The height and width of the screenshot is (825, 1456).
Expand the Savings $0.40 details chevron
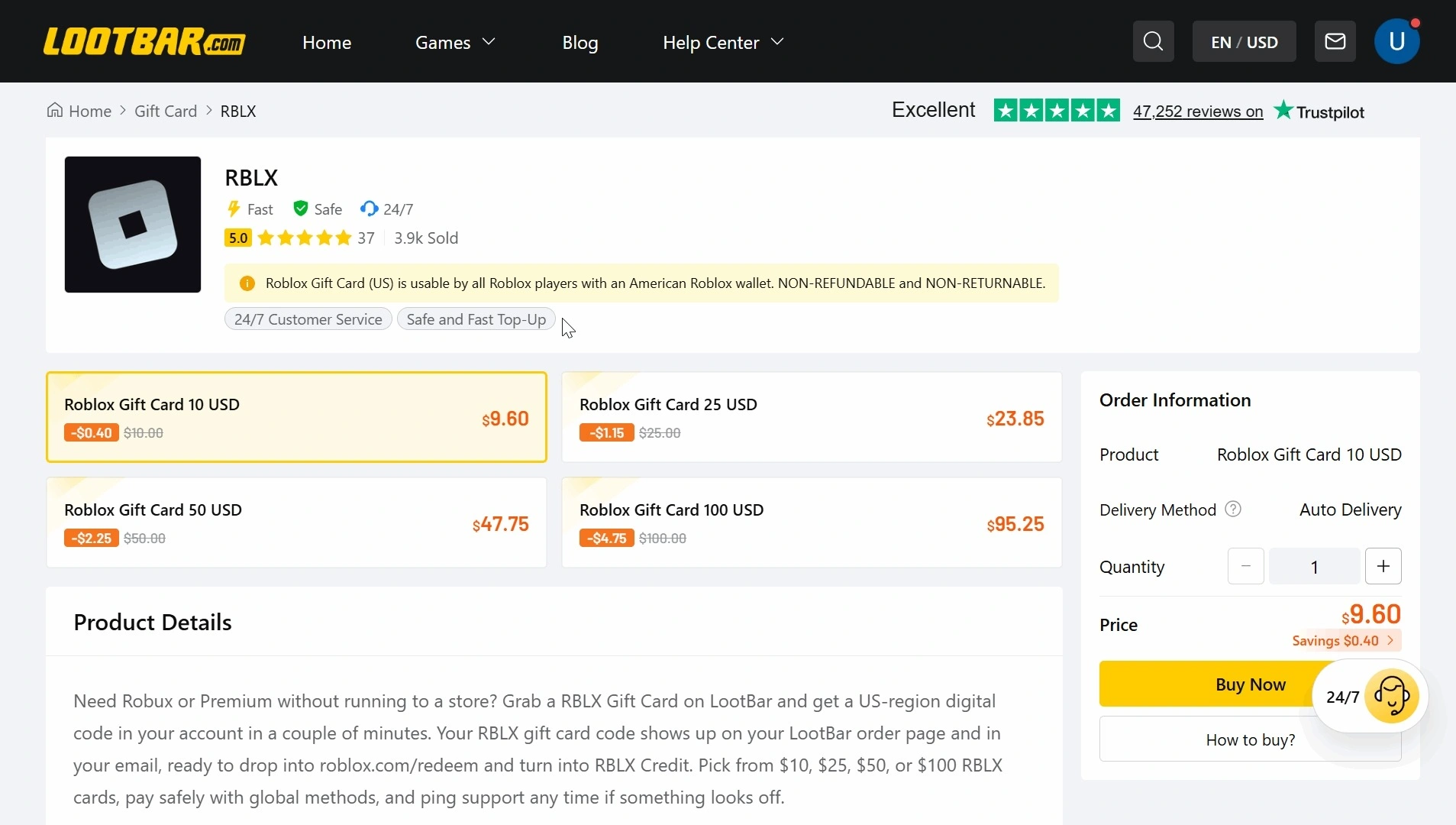pyautogui.click(x=1390, y=640)
